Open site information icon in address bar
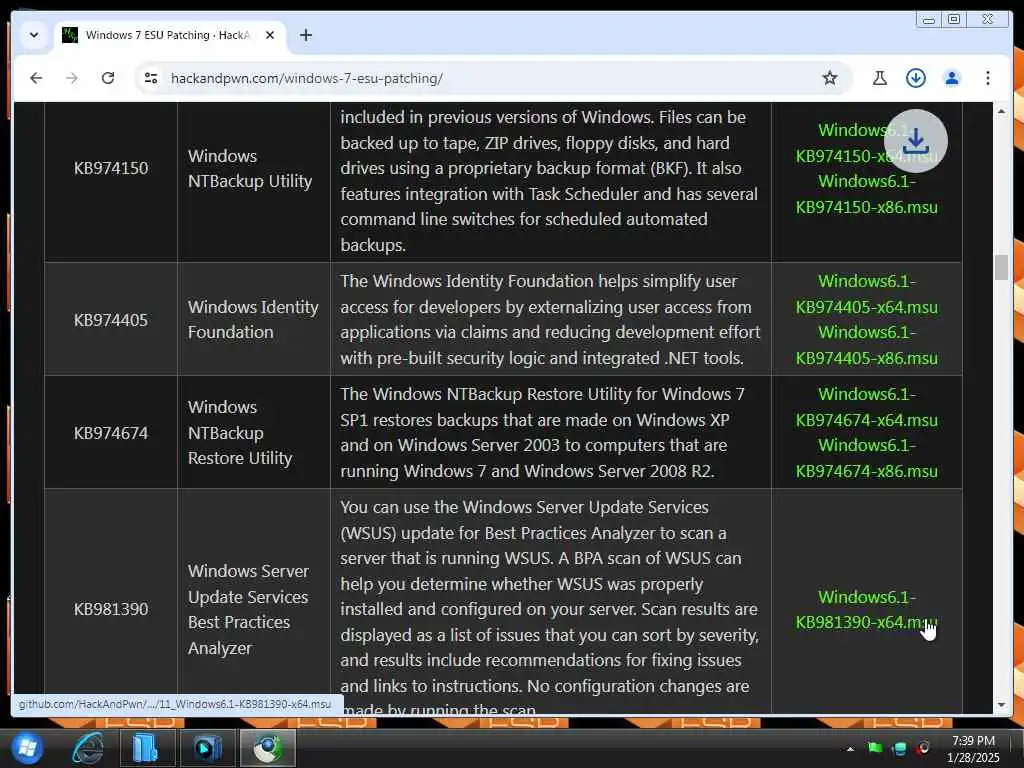Viewport: 1024px width, 768px height. point(151,78)
